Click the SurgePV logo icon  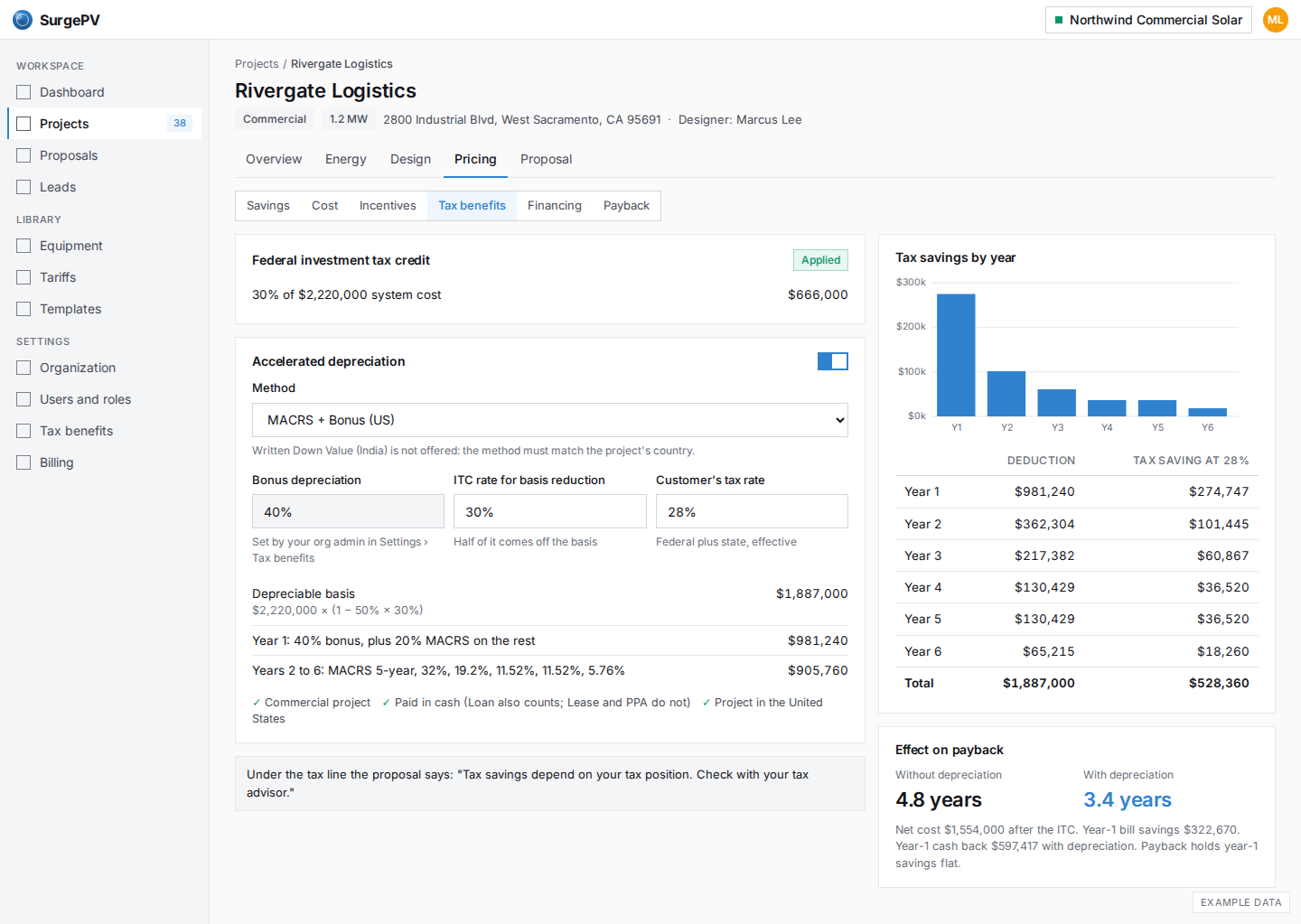(x=23, y=20)
